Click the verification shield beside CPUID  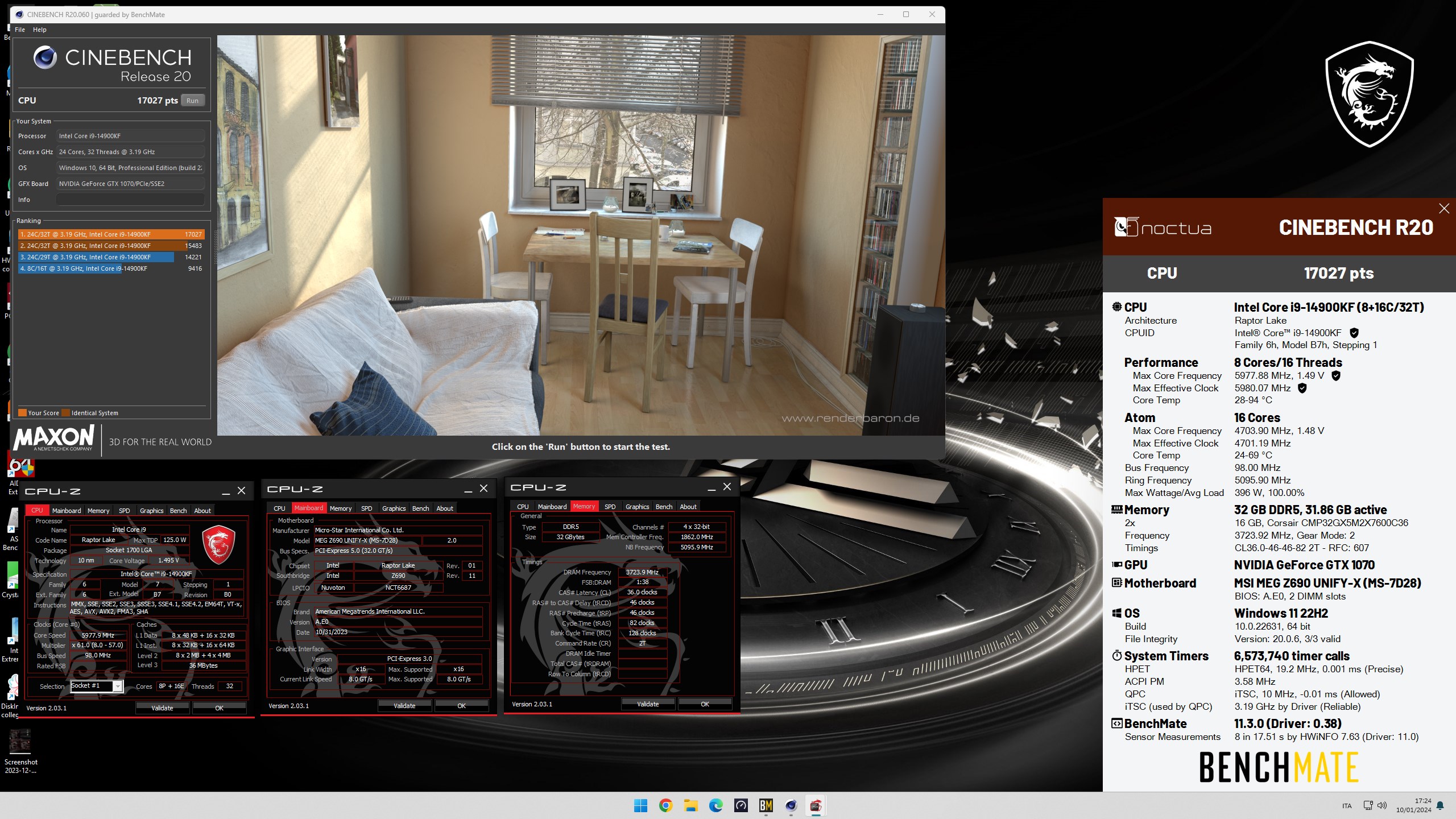tap(1354, 333)
